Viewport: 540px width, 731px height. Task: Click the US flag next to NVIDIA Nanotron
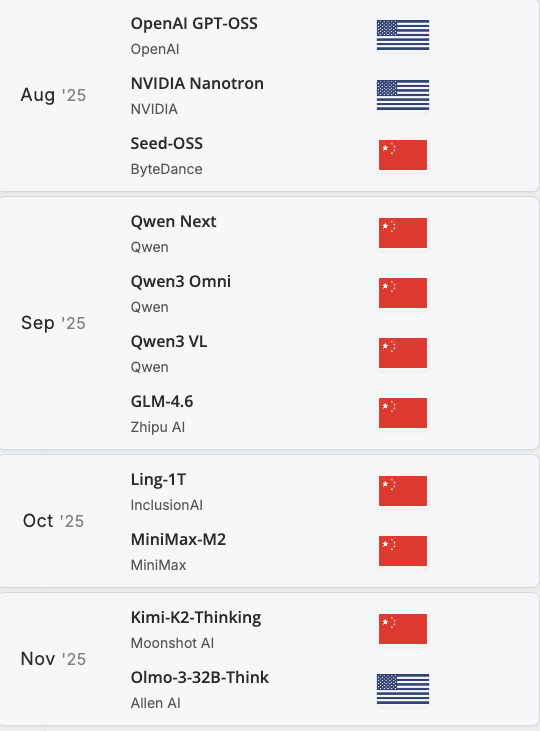tap(403, 95)
